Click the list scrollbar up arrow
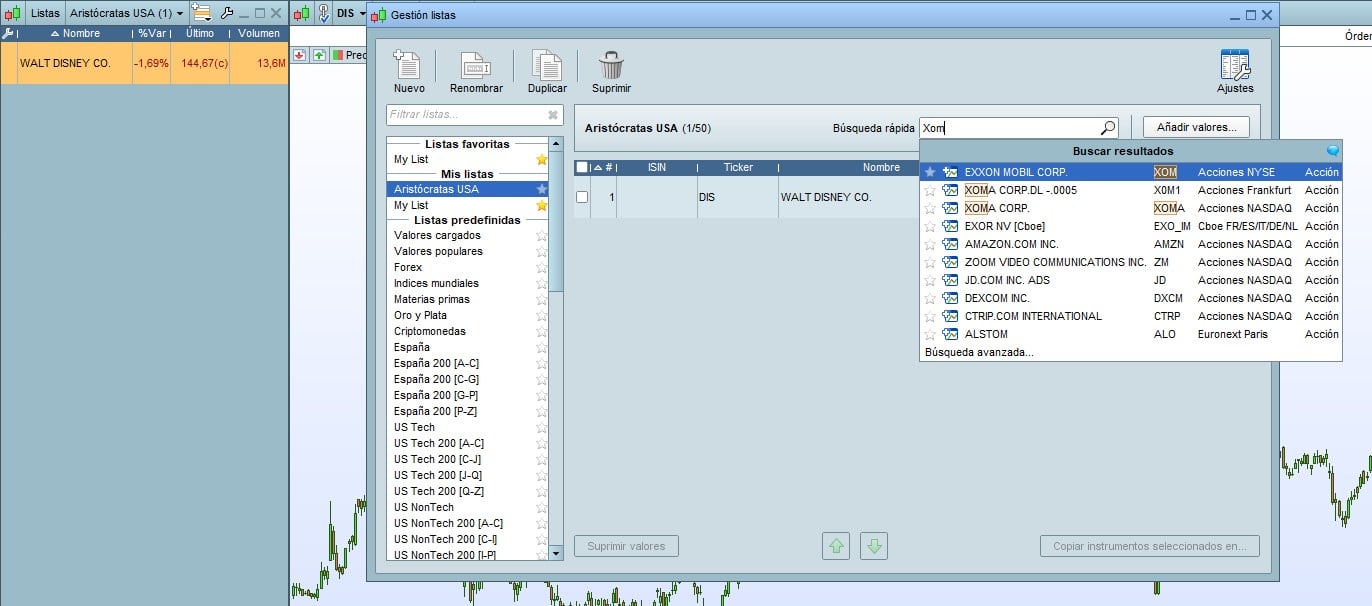The height and width of the screenshot is (606, 1372). coord(556,144)
